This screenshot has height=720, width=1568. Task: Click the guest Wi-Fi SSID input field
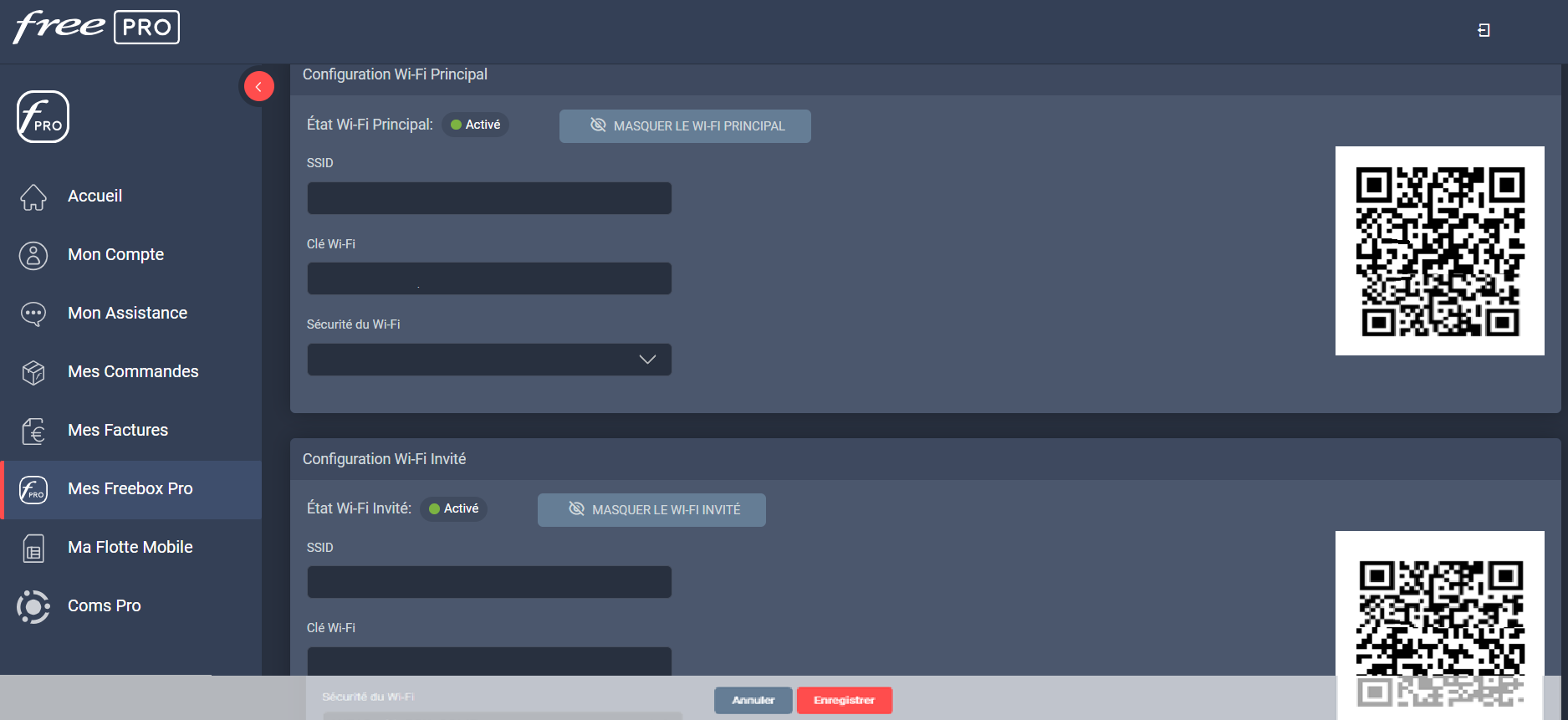(489, 582)
